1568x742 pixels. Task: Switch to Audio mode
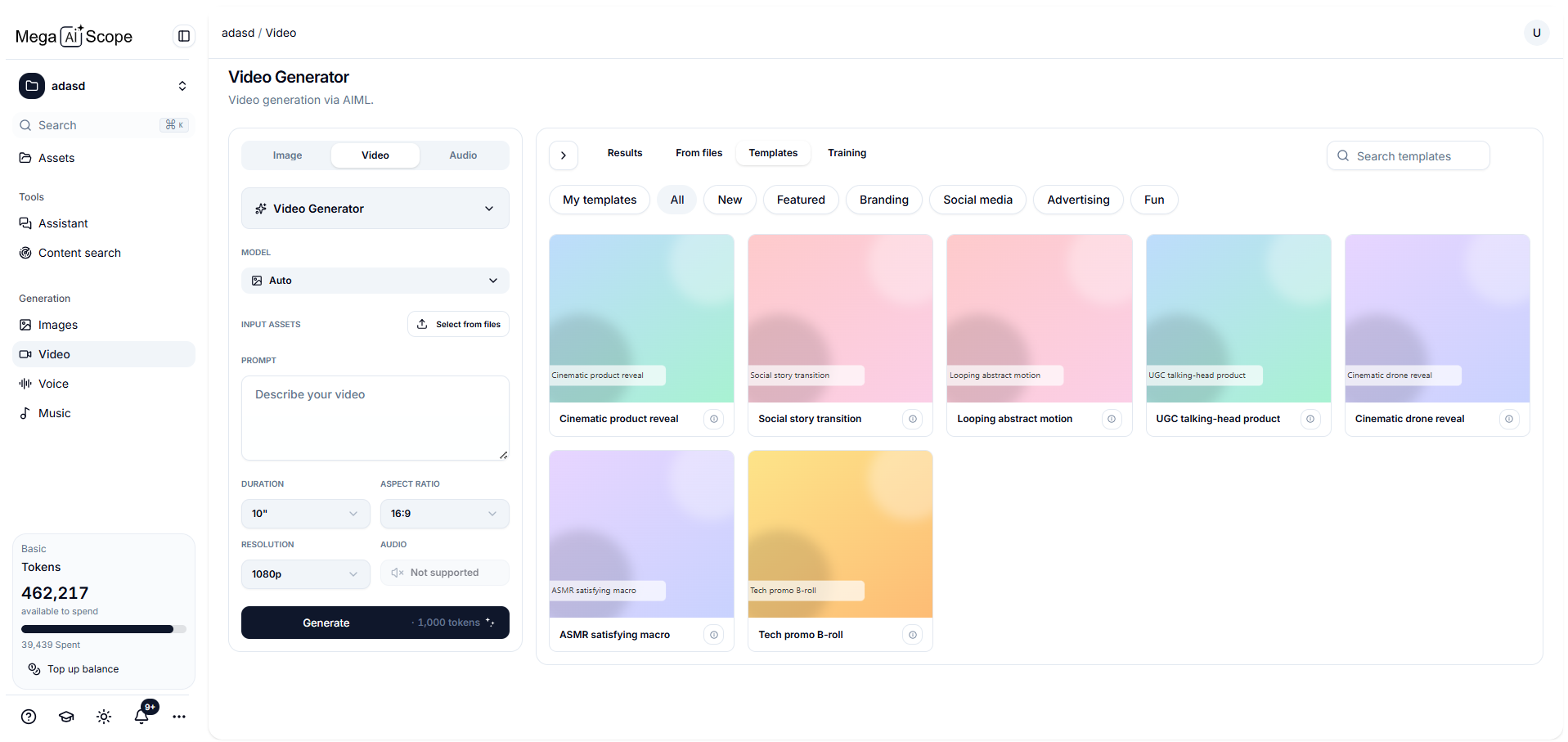pyautogui.click(x=463, y=155)
